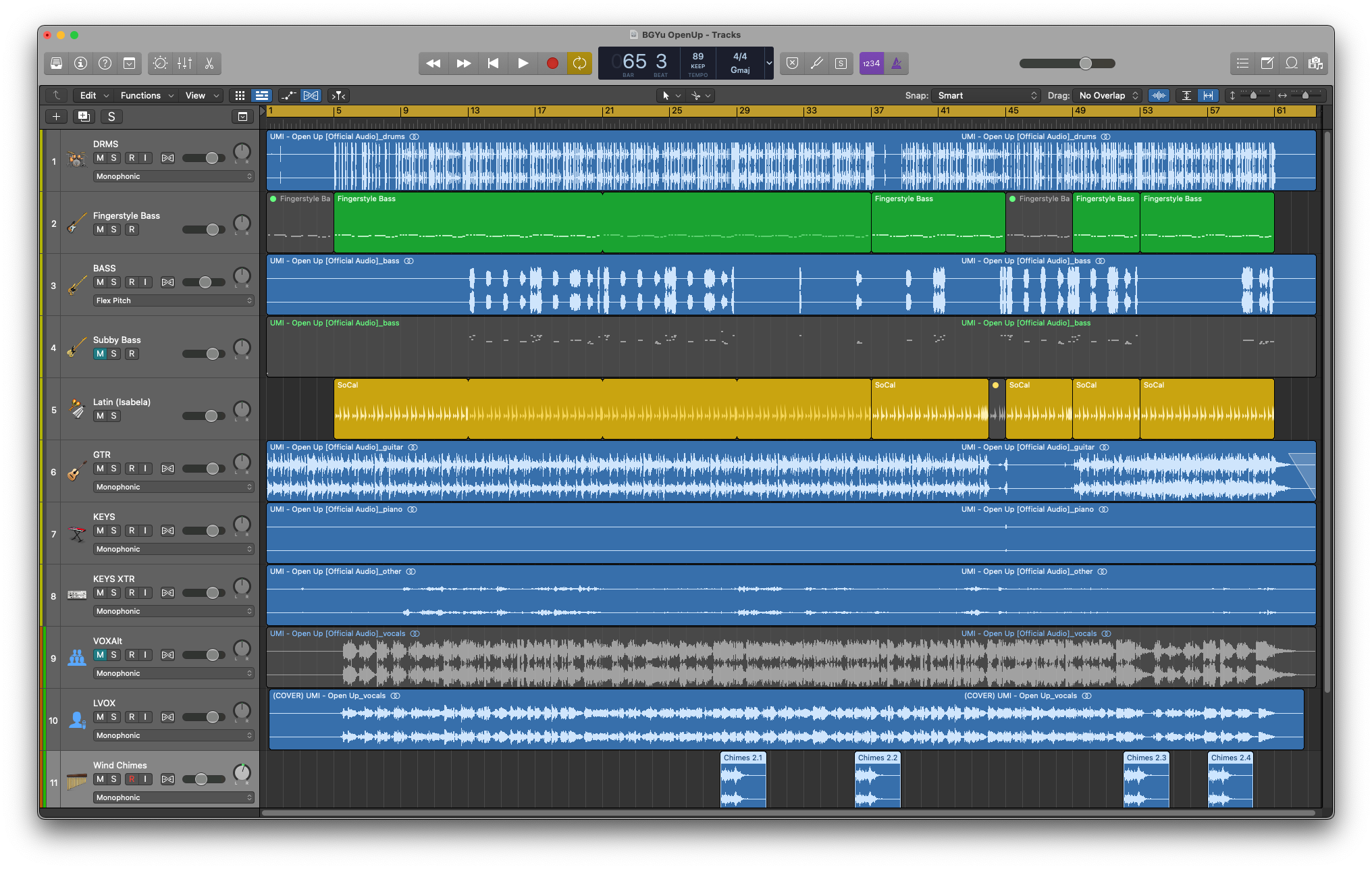Image resolution: width=1372 pixels, height=869 pixels.
Task: Open the Library panel
Action: click(57, 63)
